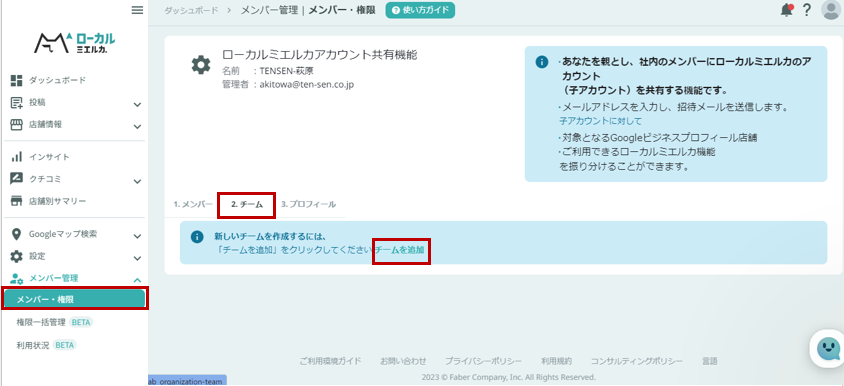Open 利用状況 BETA in sidebar
Image resolution: width=844 pixels, height=386 pixels.
[x=46, y=345]
